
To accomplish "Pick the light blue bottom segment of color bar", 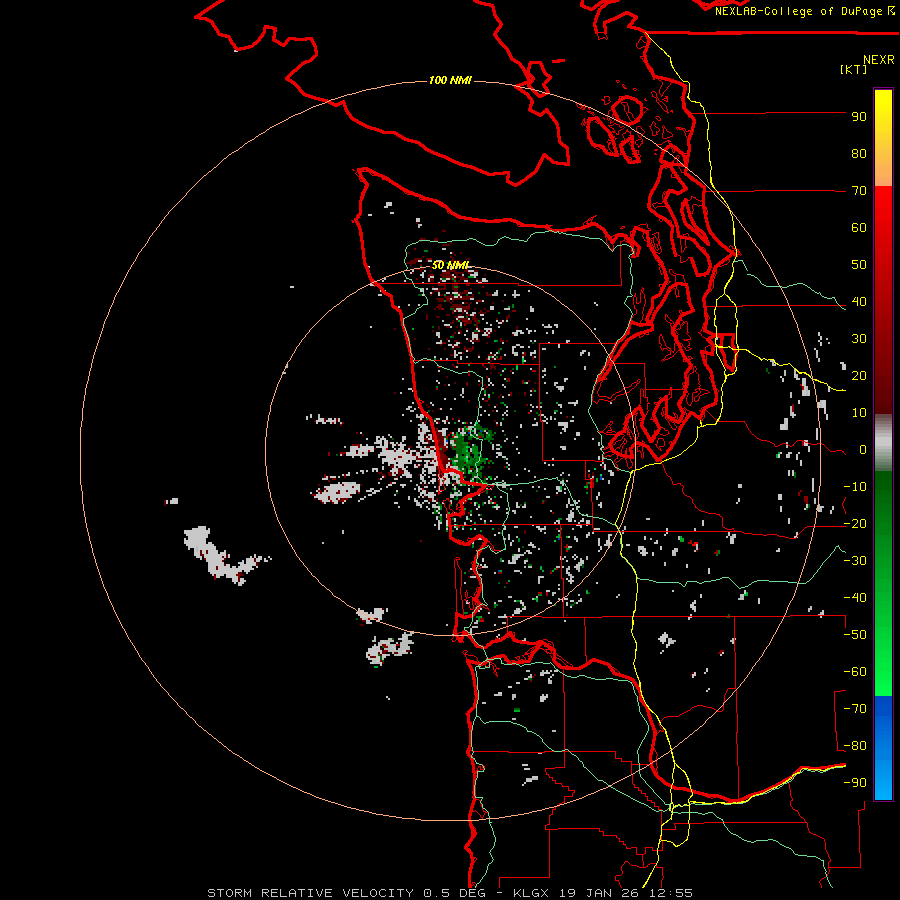I will click(883, 781).
